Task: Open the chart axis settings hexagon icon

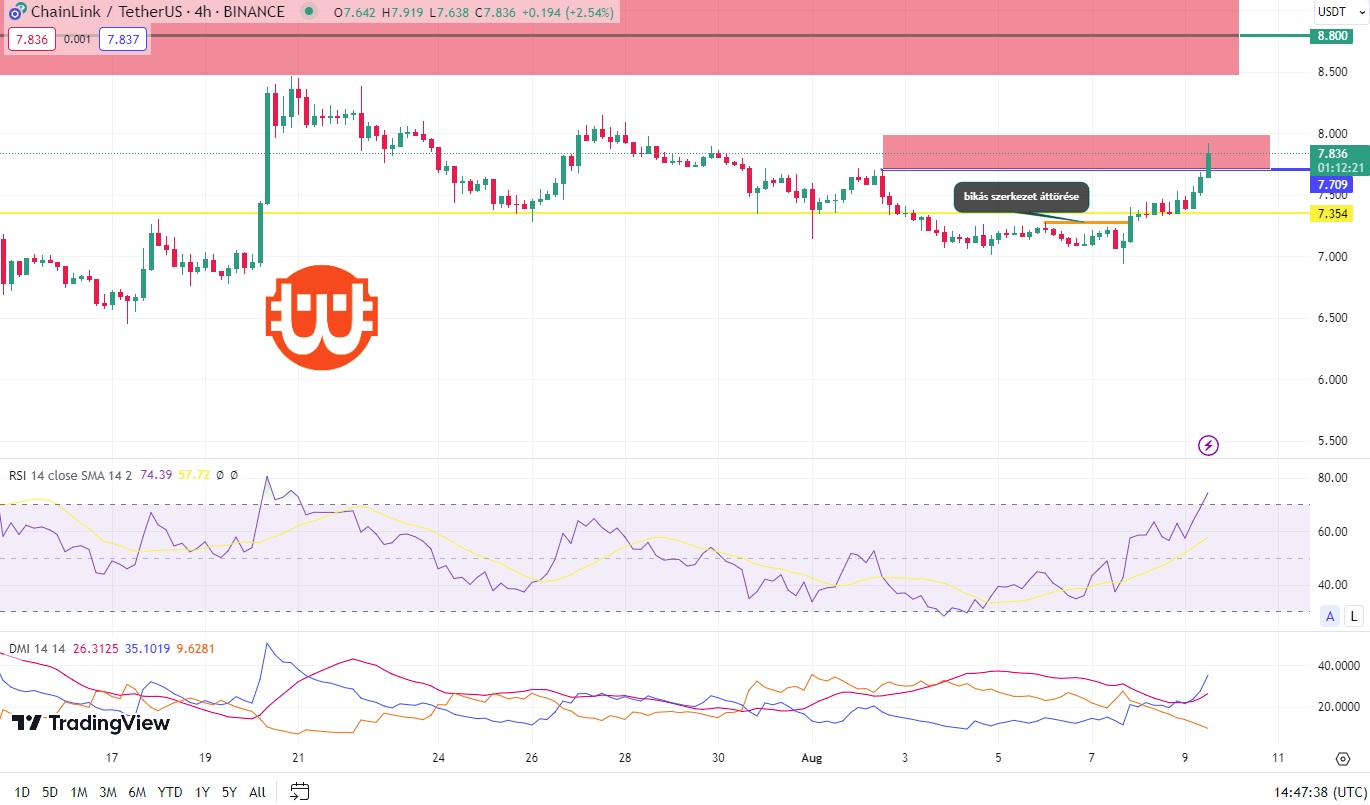Action: tap(1343, 758)
